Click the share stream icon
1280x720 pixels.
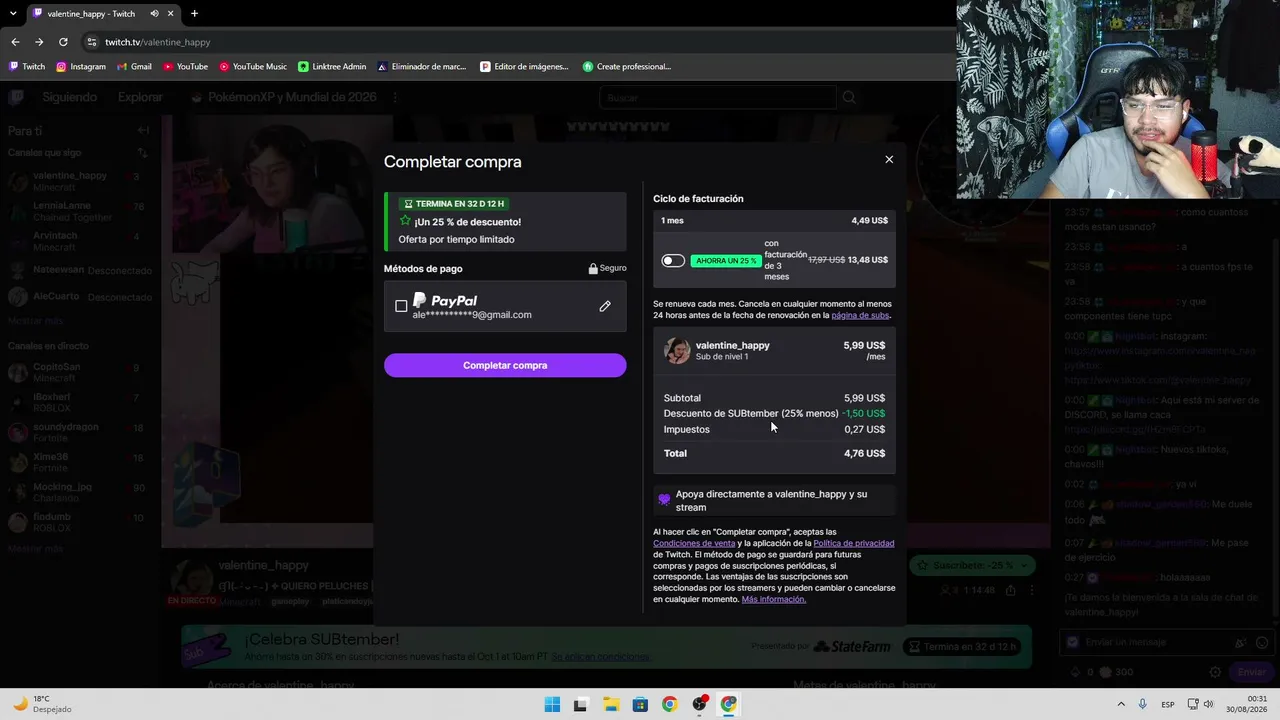click(1011, 591)
